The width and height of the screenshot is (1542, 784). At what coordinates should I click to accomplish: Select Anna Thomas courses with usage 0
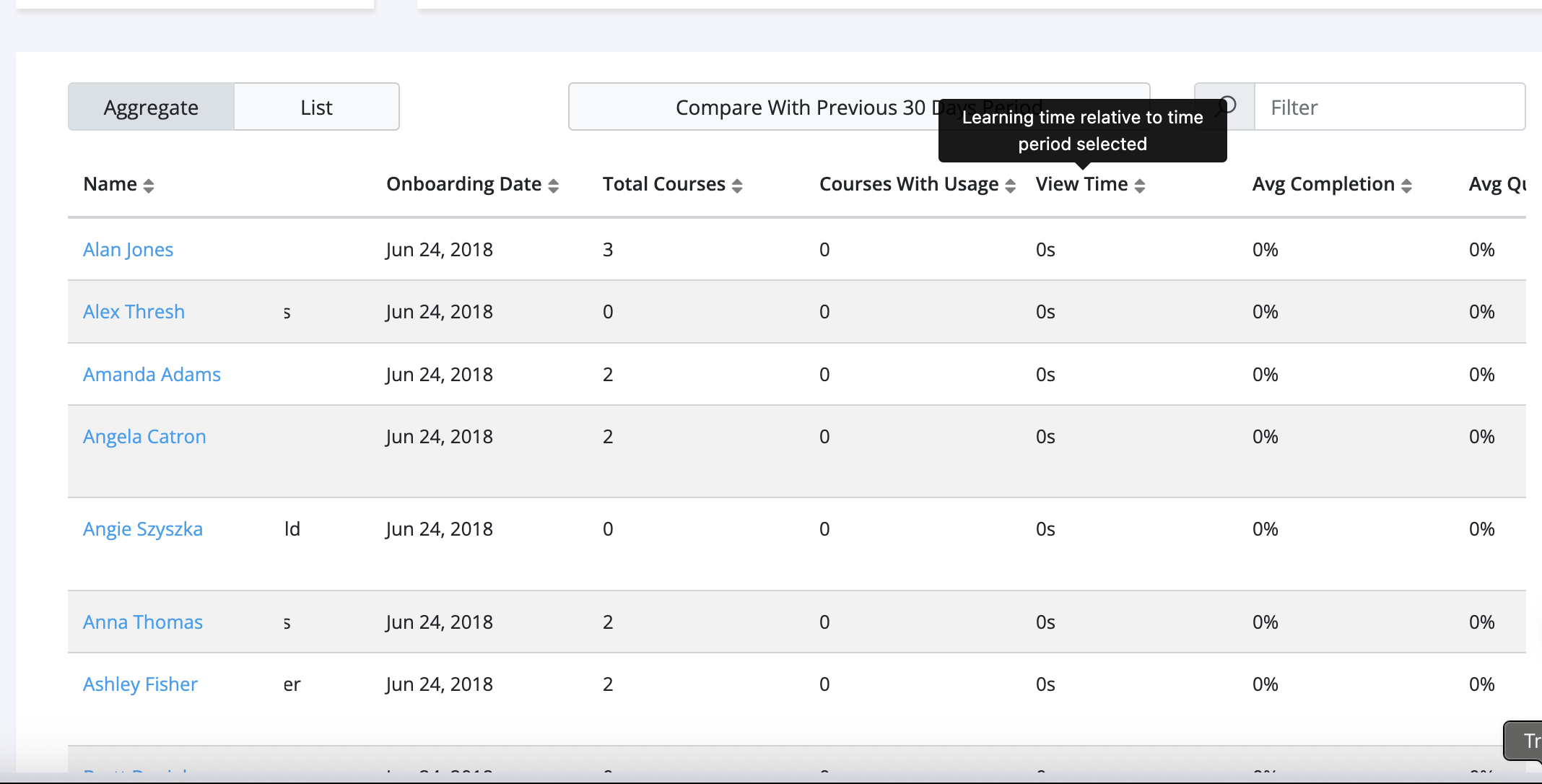pos(824,622)
